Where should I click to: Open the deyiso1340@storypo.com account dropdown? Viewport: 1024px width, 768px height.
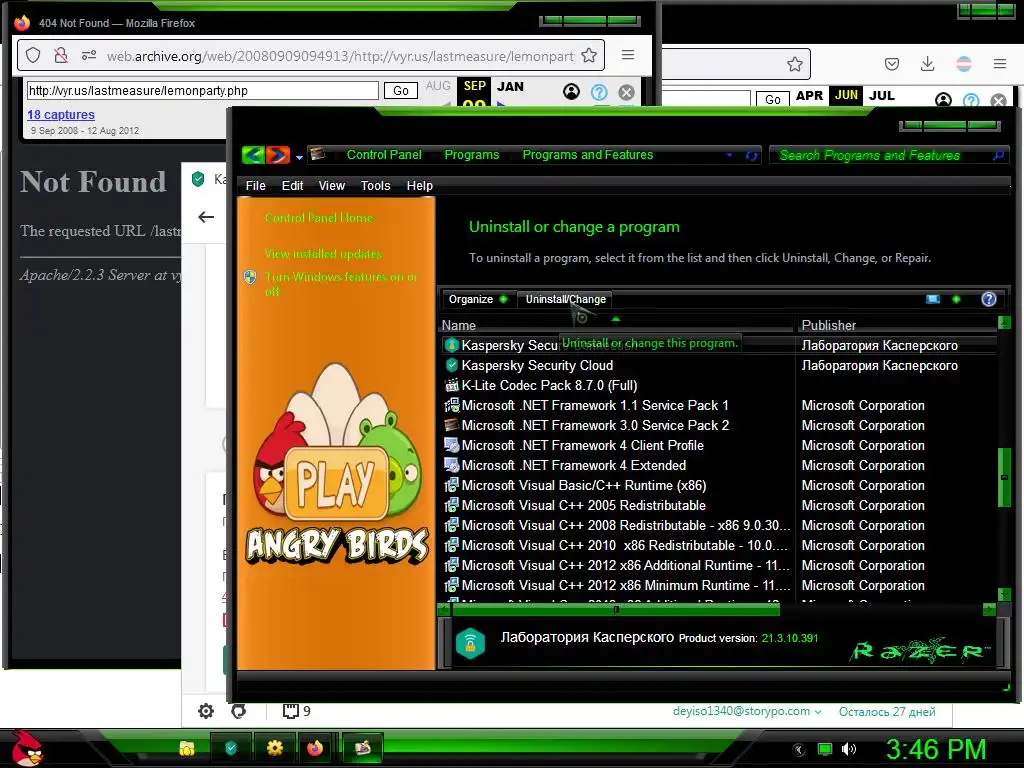pos(747,711)
